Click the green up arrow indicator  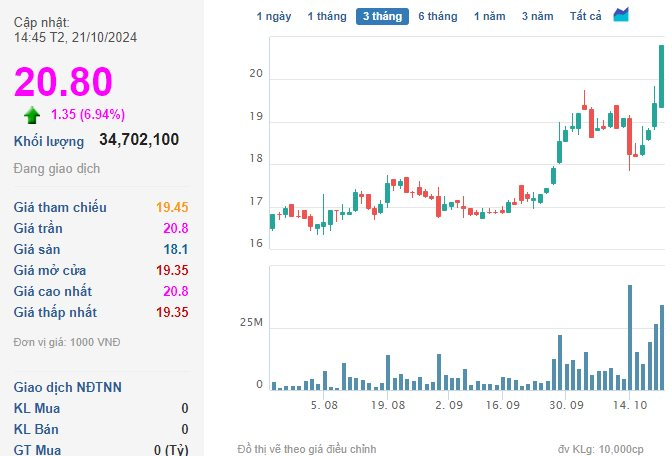(32, 115)
